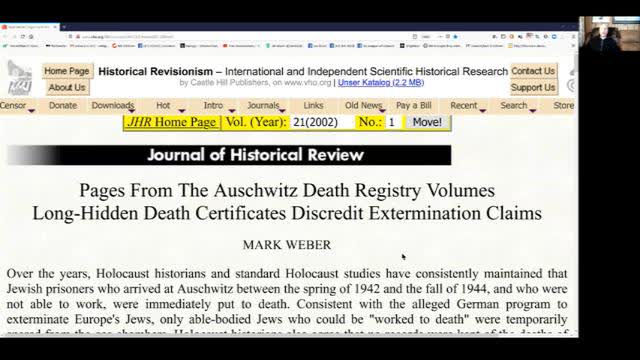Click the browser Home icon

pyautogui.click(x=31, y=36)
